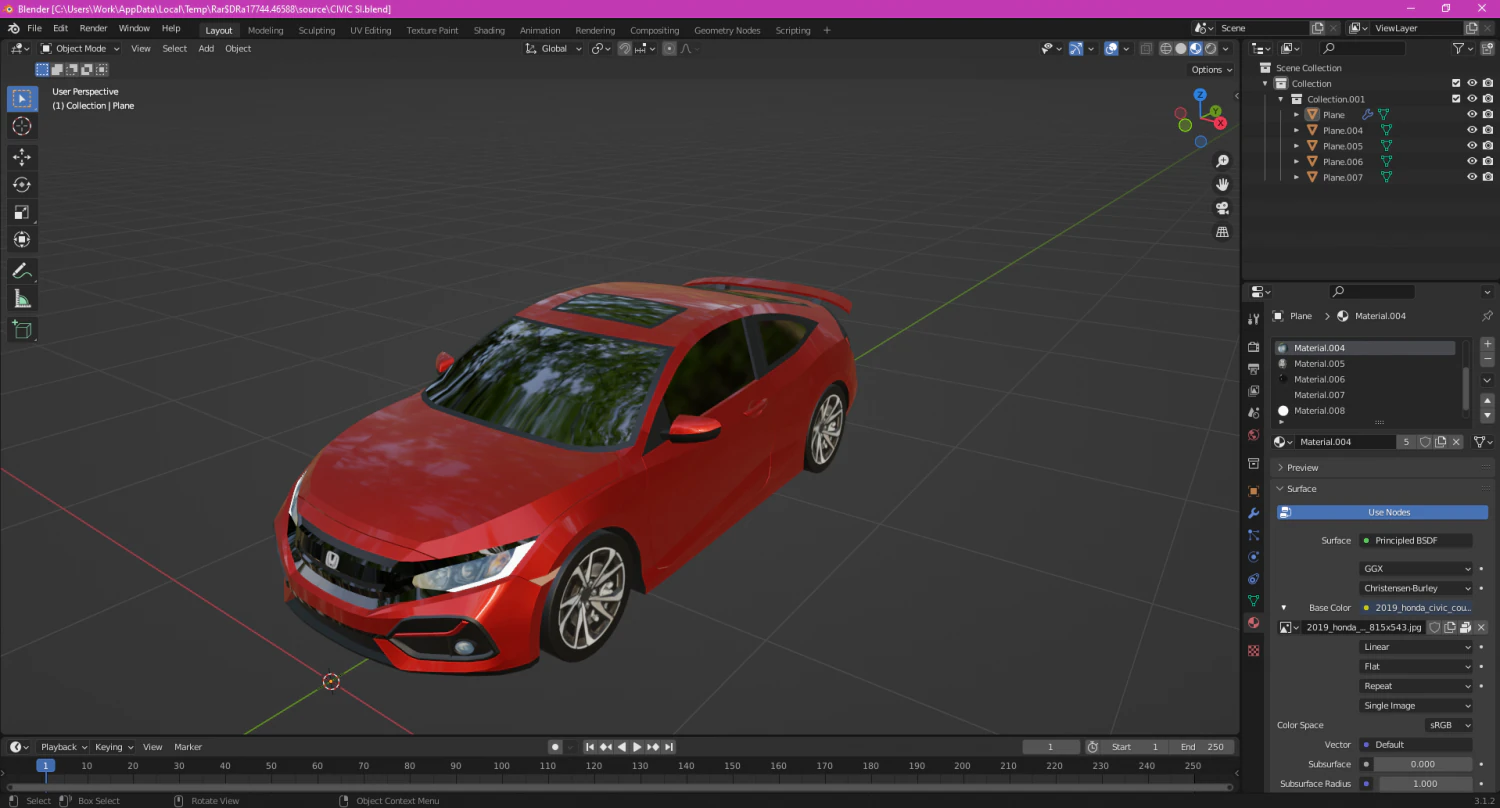Activate the Cursor tool
Image resolution: width=1500 pixels, height=808 pixels.
[22, 126]
